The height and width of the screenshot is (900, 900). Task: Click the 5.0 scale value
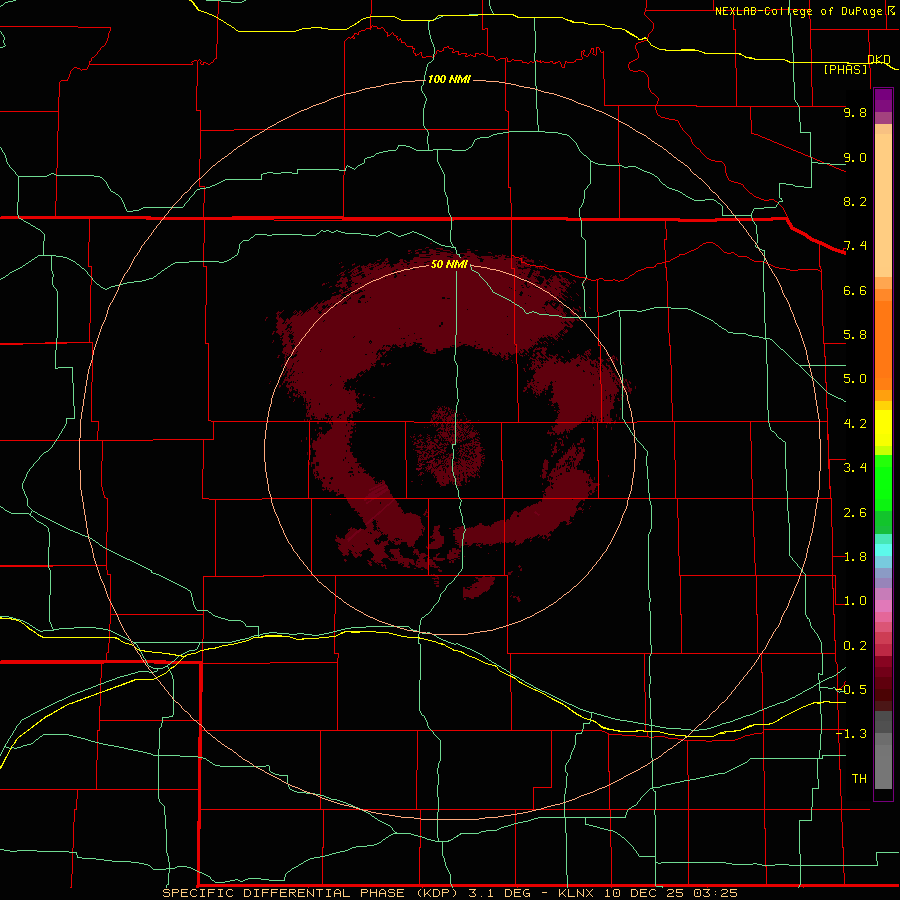coord(855,379)
